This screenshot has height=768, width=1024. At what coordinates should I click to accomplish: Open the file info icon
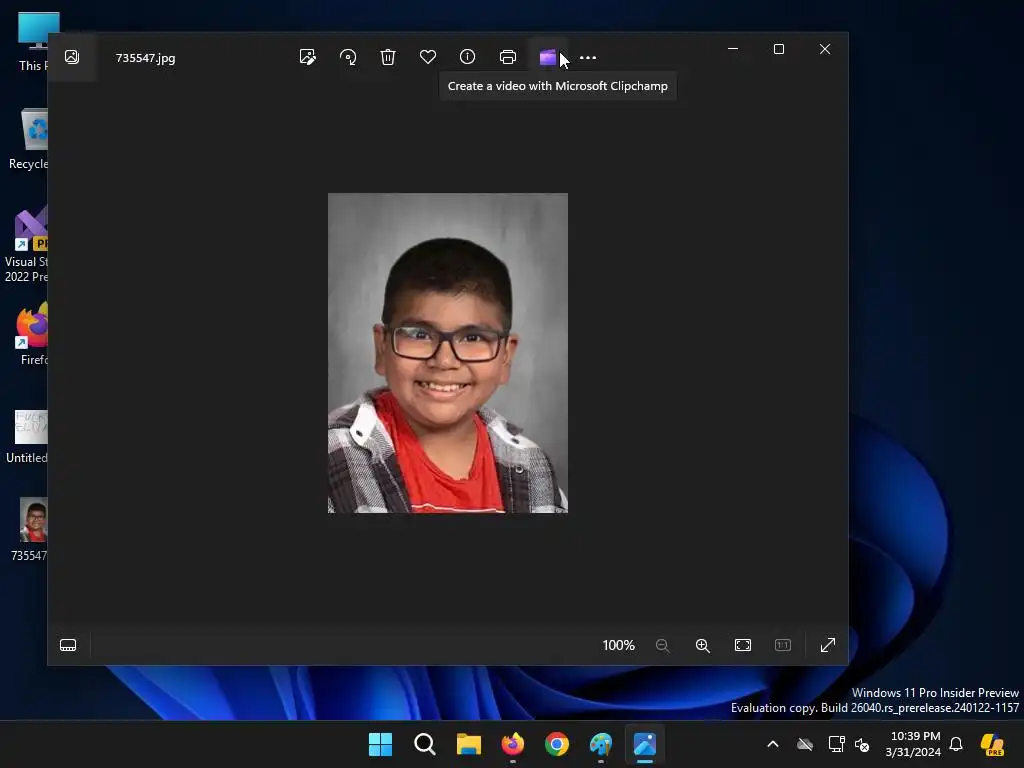click(468, 57)
